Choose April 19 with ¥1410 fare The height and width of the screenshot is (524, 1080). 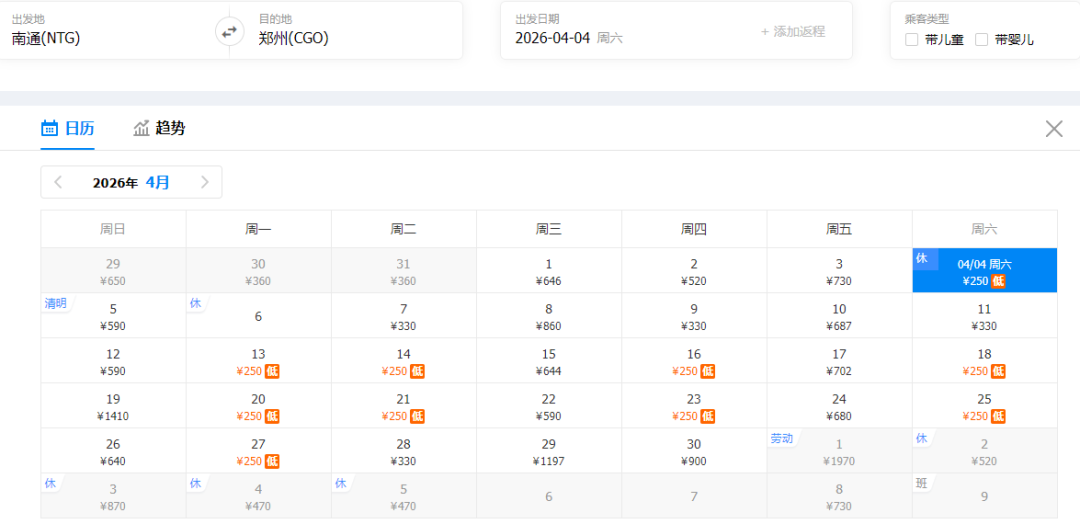coord(113,407)
